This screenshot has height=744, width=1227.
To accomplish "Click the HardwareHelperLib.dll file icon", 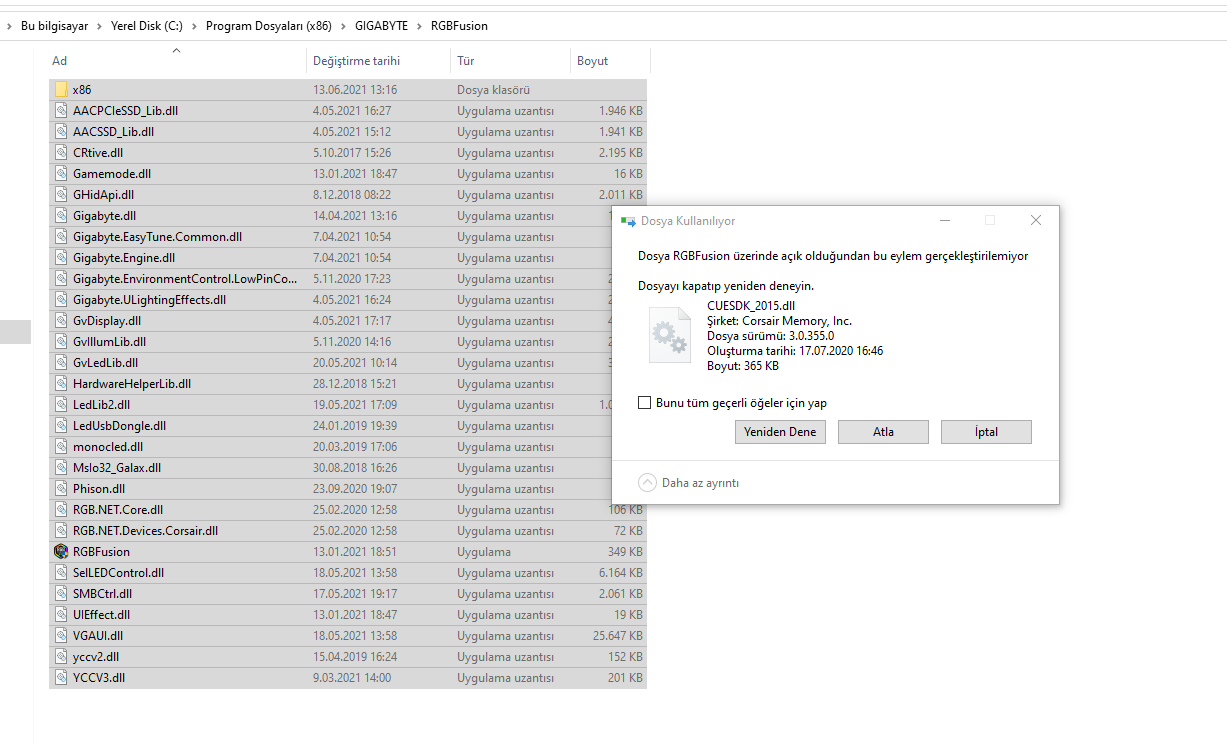I will pos(61,384).
